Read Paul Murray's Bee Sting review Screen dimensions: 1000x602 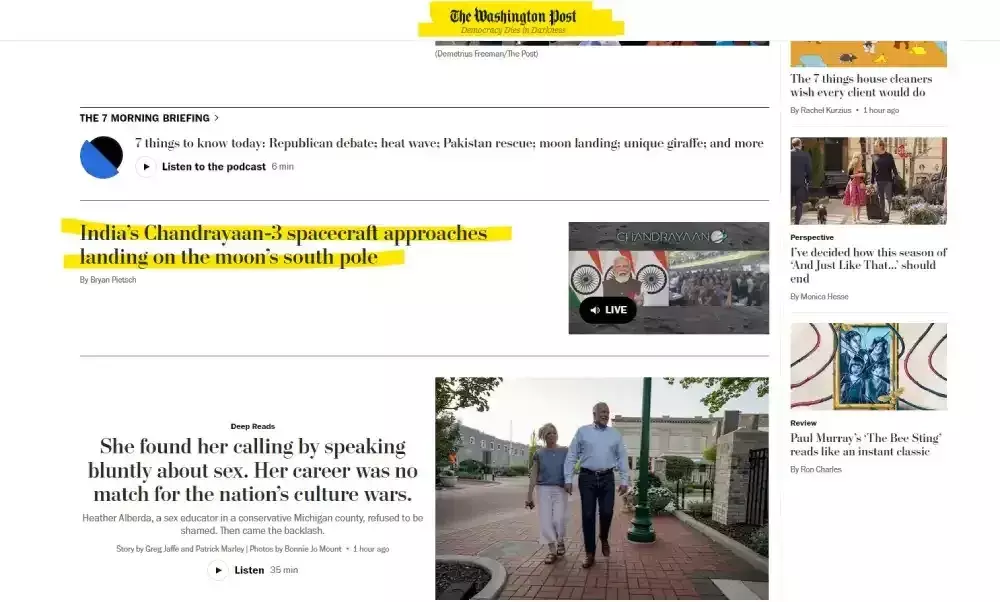(865, 444)
